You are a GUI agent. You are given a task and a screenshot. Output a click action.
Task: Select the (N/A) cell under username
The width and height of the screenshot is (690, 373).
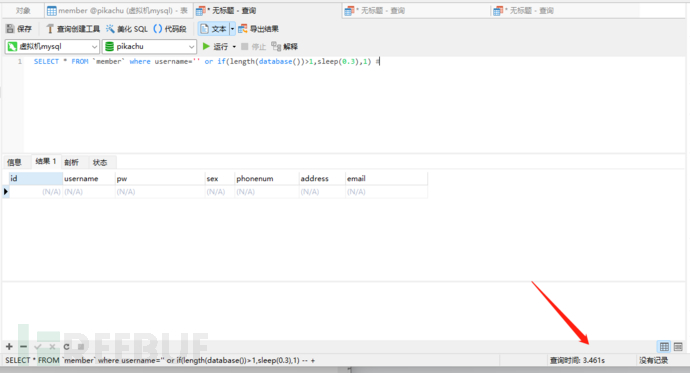click(88, 192)
